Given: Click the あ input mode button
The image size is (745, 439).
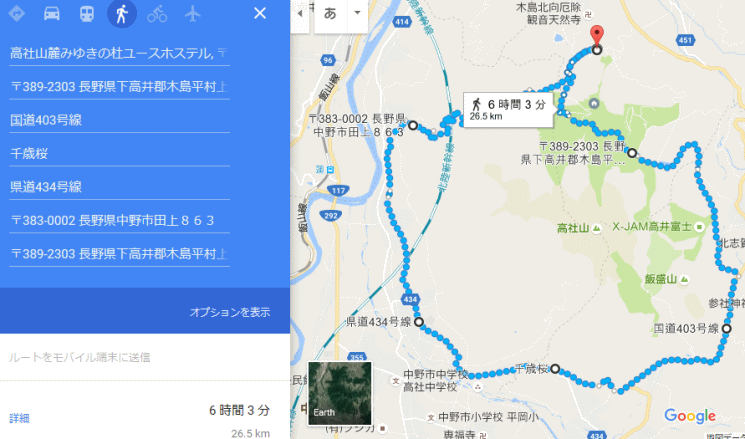Looking at the screenshot, I should pyautogui.click(x=330, y=13).
